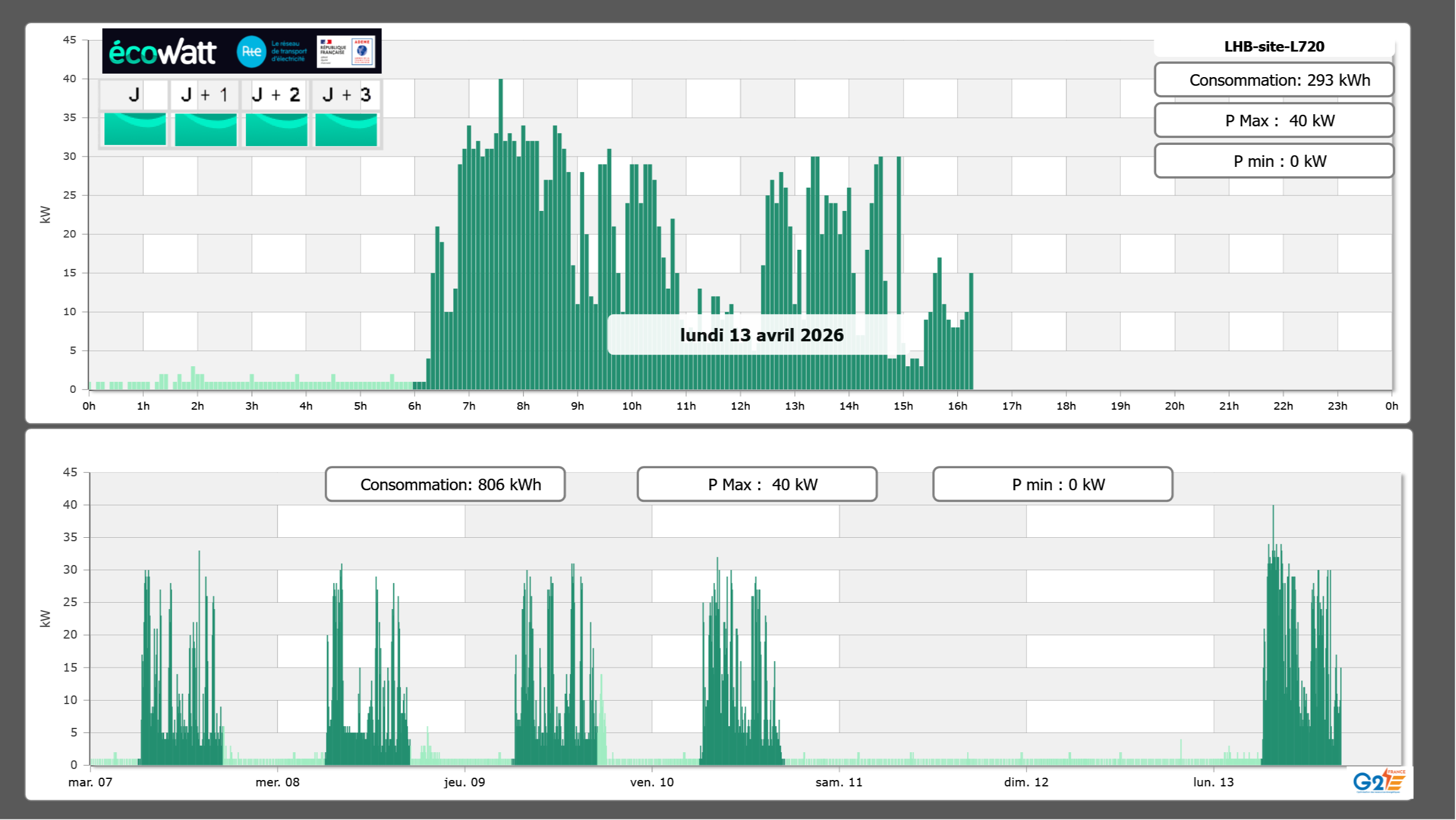Screen dimensions: 1456x820
Task: Click the Consommation: 293 kWh box
Action: coord(1274,80)
